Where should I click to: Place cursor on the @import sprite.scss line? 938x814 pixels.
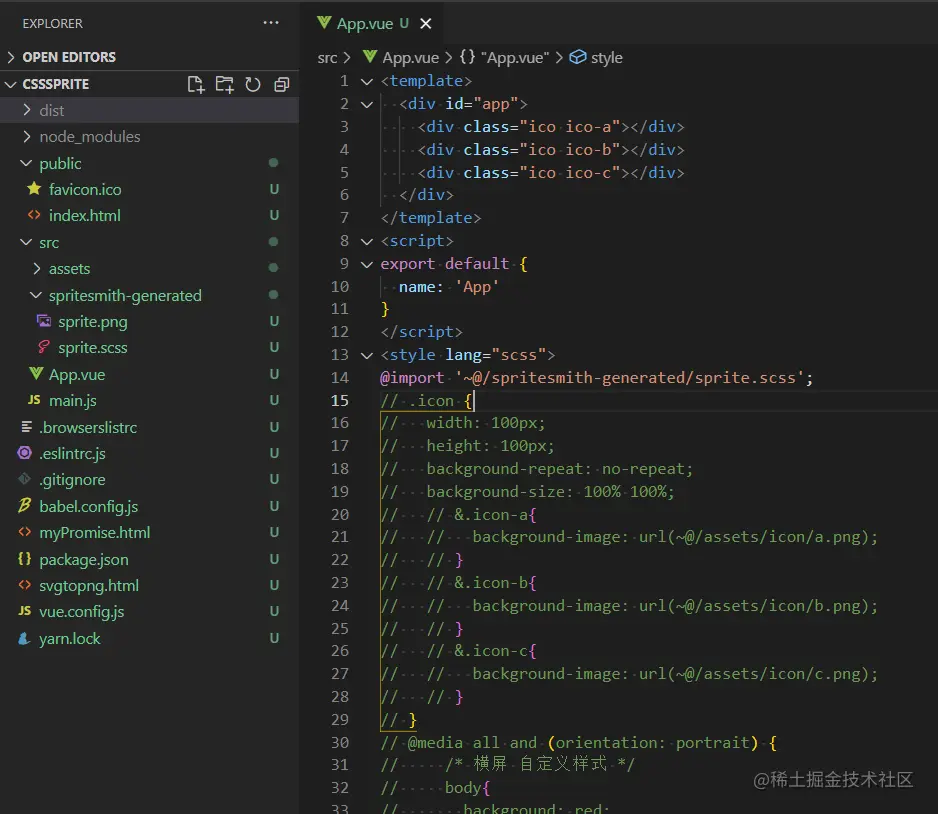pyautogui.click(x=596, y=378)
